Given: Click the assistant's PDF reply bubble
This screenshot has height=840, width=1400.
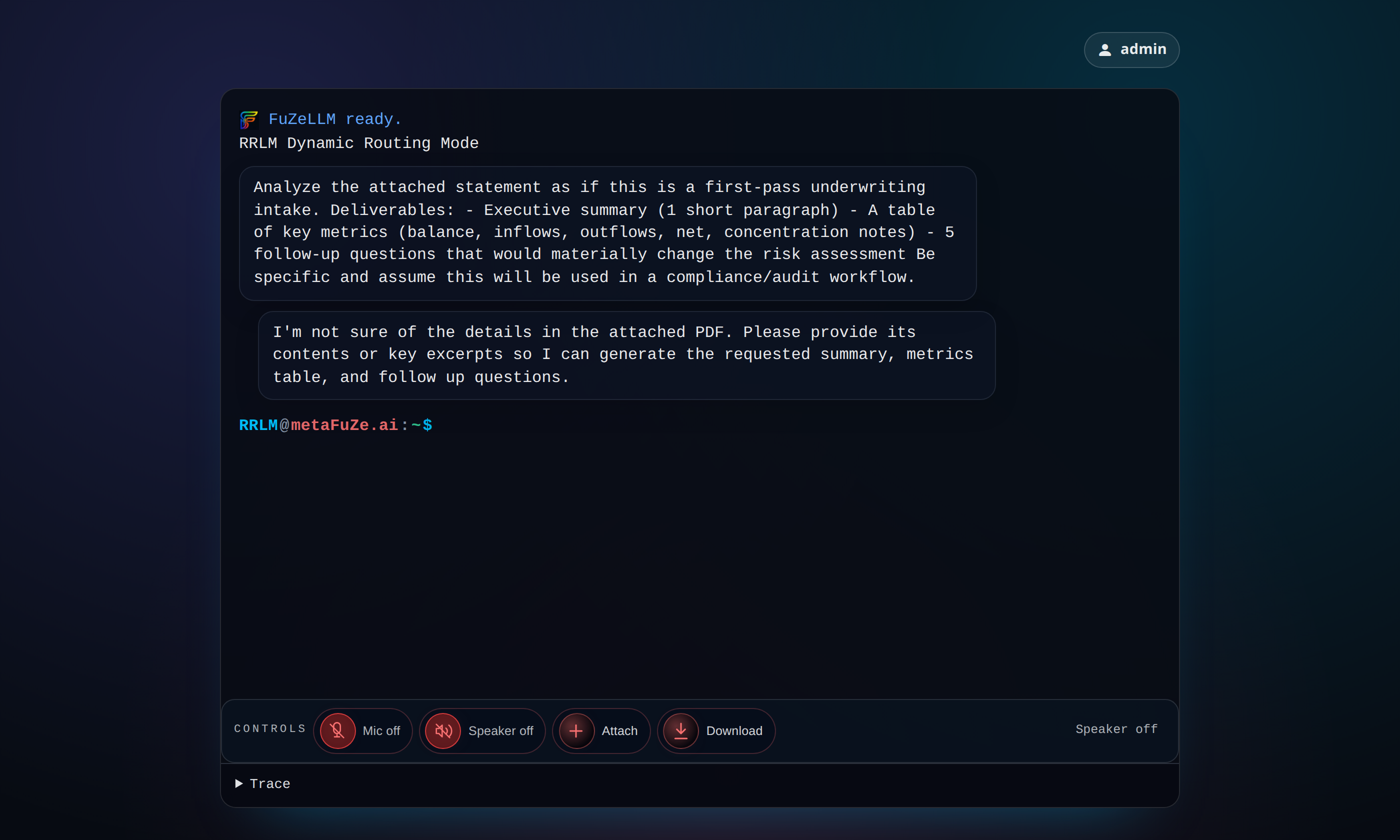Looking at the screenshot, I should tap(626, 355).
